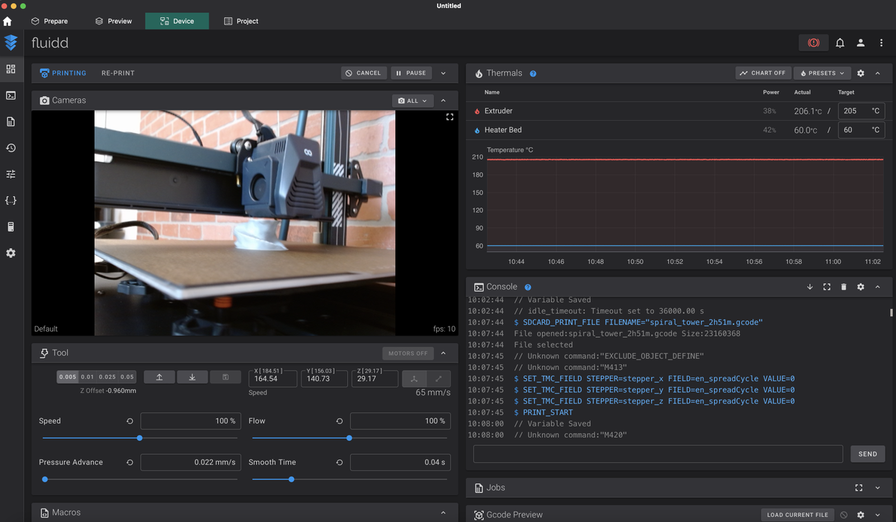This screenshot has width=896, height=522.
Task: Open the camera ALL selector dropdown
Action: [x=412, y=101]
